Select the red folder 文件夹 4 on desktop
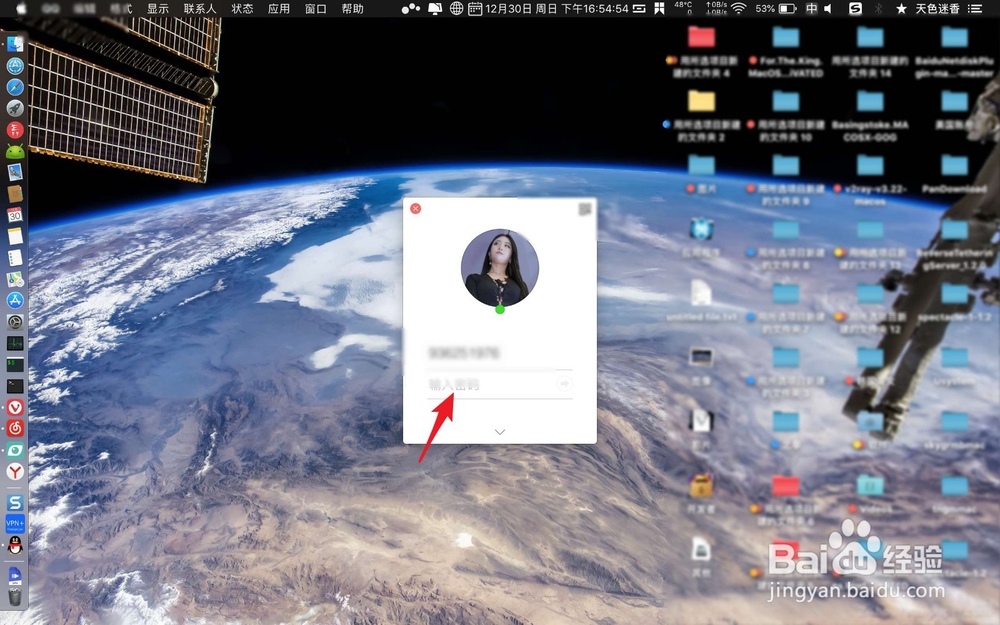 702,37
